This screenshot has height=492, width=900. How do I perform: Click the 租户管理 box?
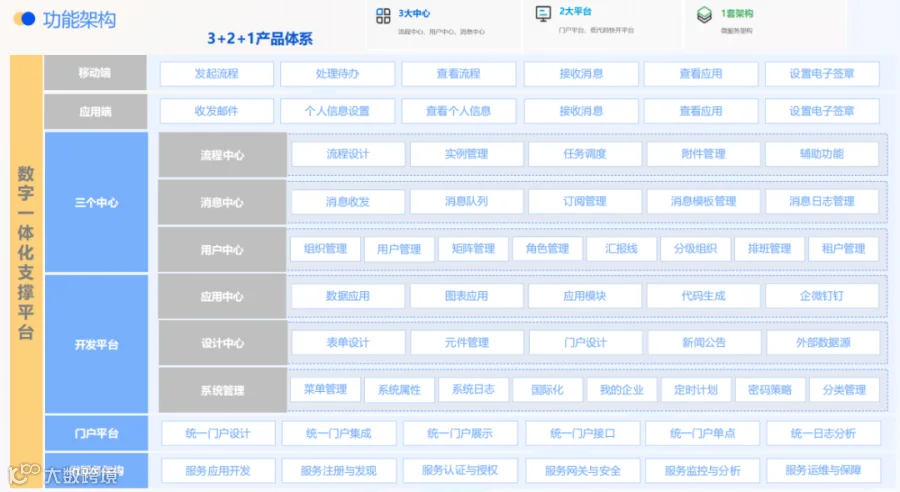(843, 249)
